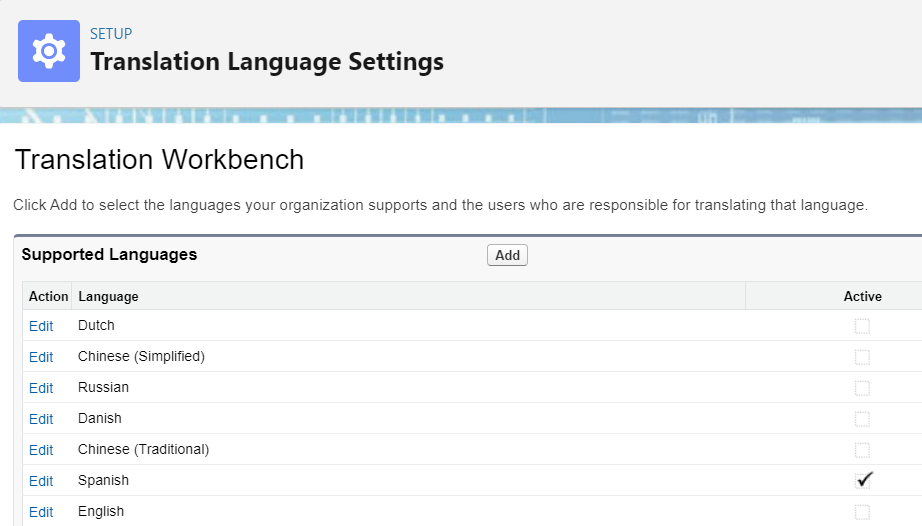Click the Active column header

coord(863,297)
